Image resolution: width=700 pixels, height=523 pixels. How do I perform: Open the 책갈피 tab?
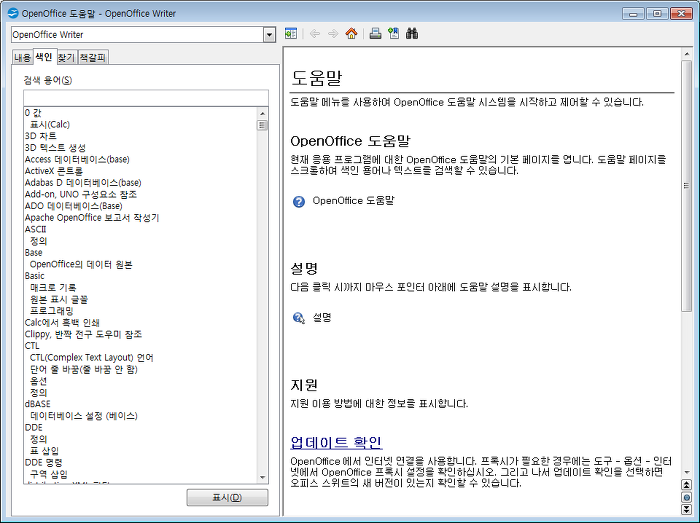[x=93, y=58]
